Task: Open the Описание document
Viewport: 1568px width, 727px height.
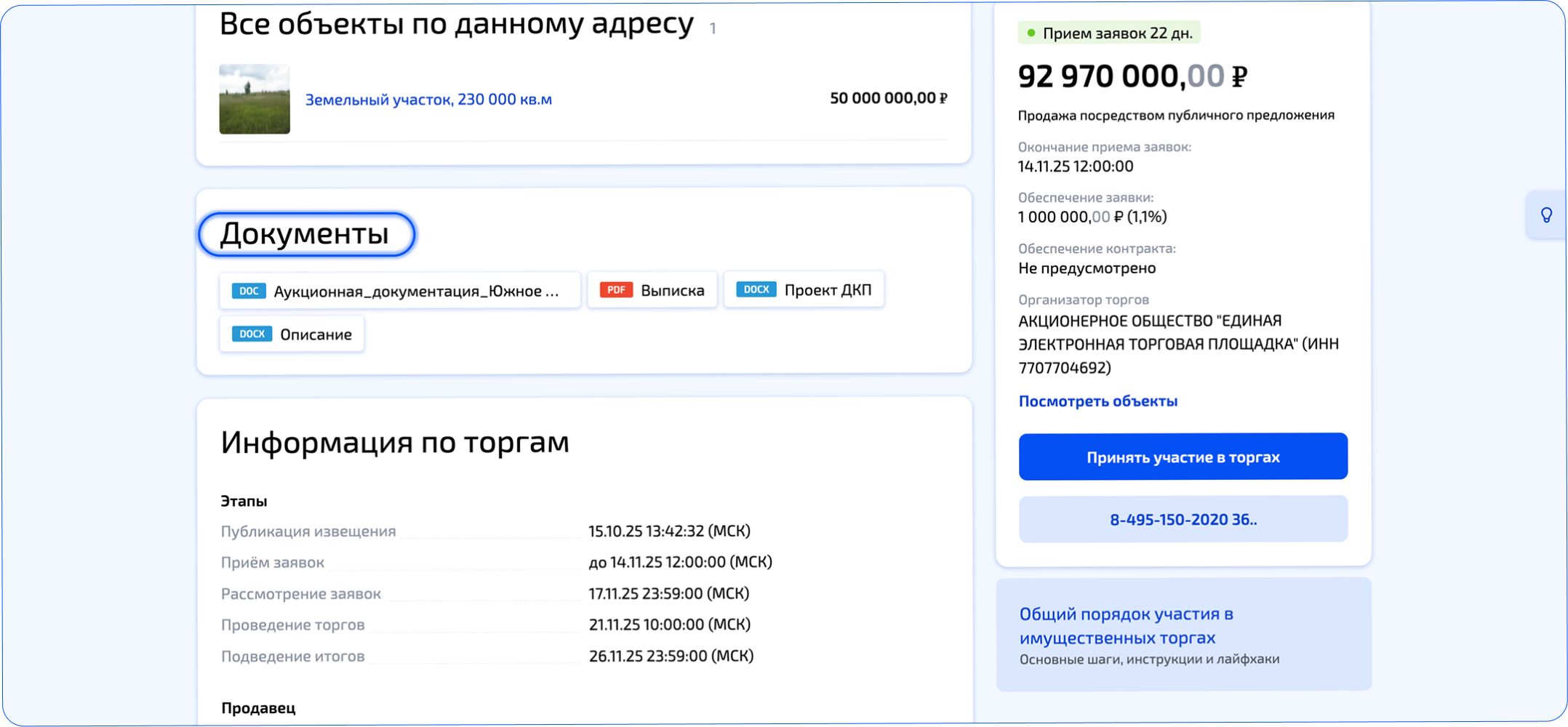Action: tap(292, 334)
